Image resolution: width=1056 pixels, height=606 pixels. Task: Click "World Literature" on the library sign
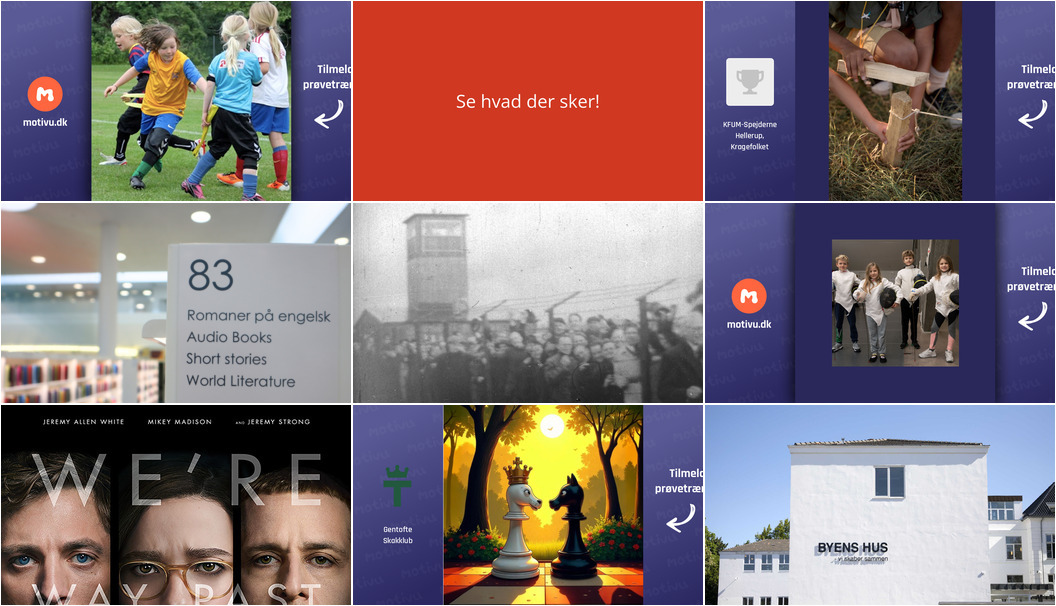point(240,381)
